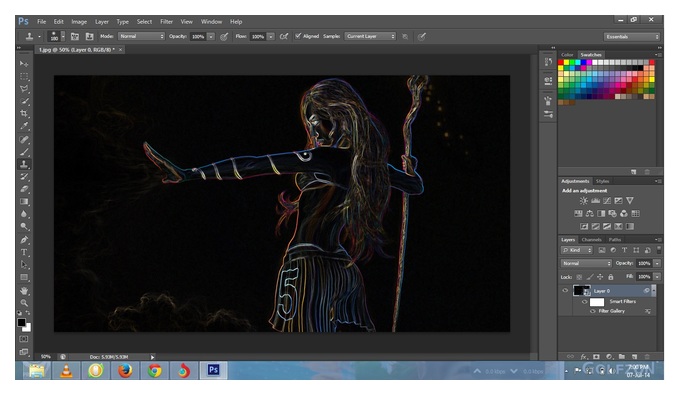Select the Layer 0 thumbnail
Screen dimensions: 680x395
581,291
